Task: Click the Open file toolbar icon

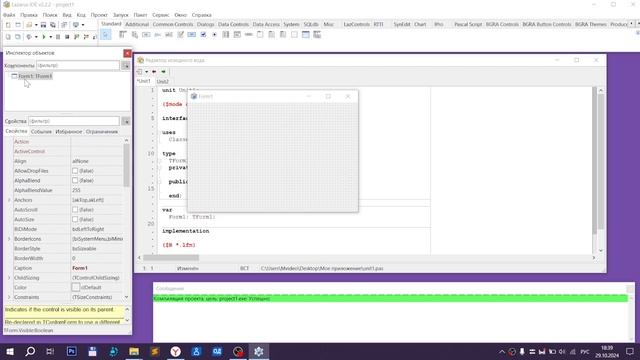Action: point(29,25)
